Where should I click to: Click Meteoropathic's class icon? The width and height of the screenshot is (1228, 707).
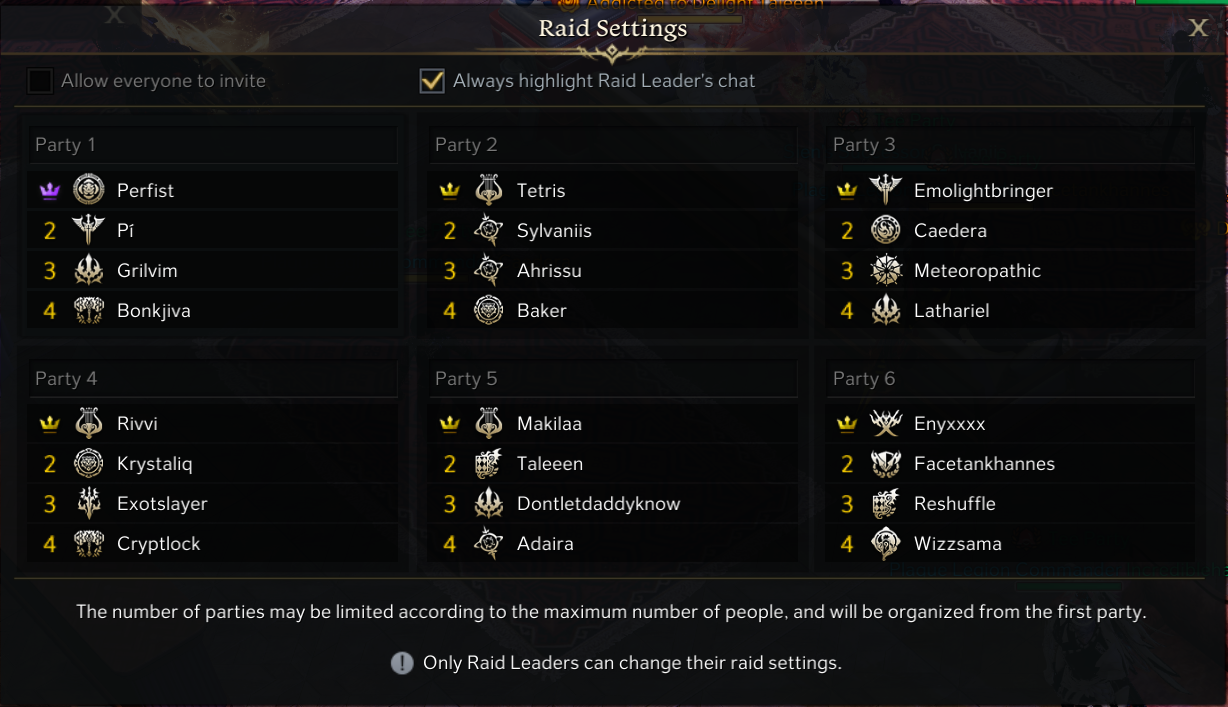click(x=885, y=270)
